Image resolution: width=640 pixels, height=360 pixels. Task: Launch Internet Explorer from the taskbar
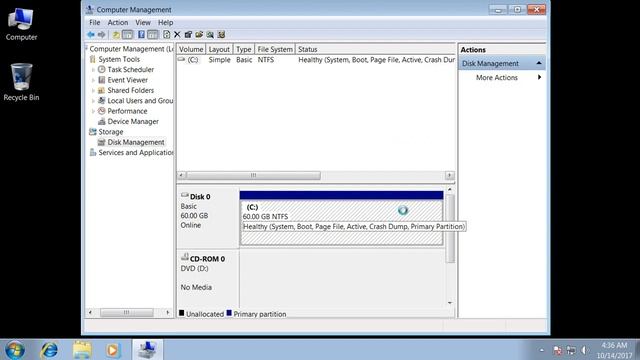point(49,350)
